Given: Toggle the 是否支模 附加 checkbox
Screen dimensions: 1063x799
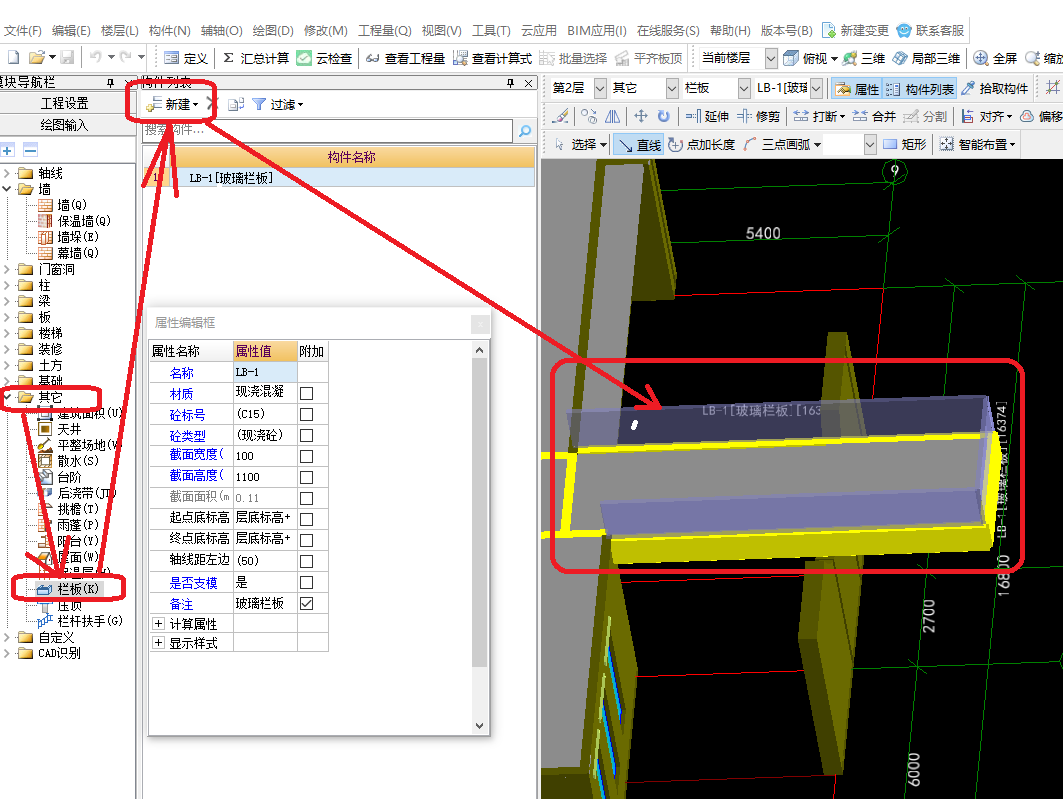Looking at the screenshot, I should [306, 582].
